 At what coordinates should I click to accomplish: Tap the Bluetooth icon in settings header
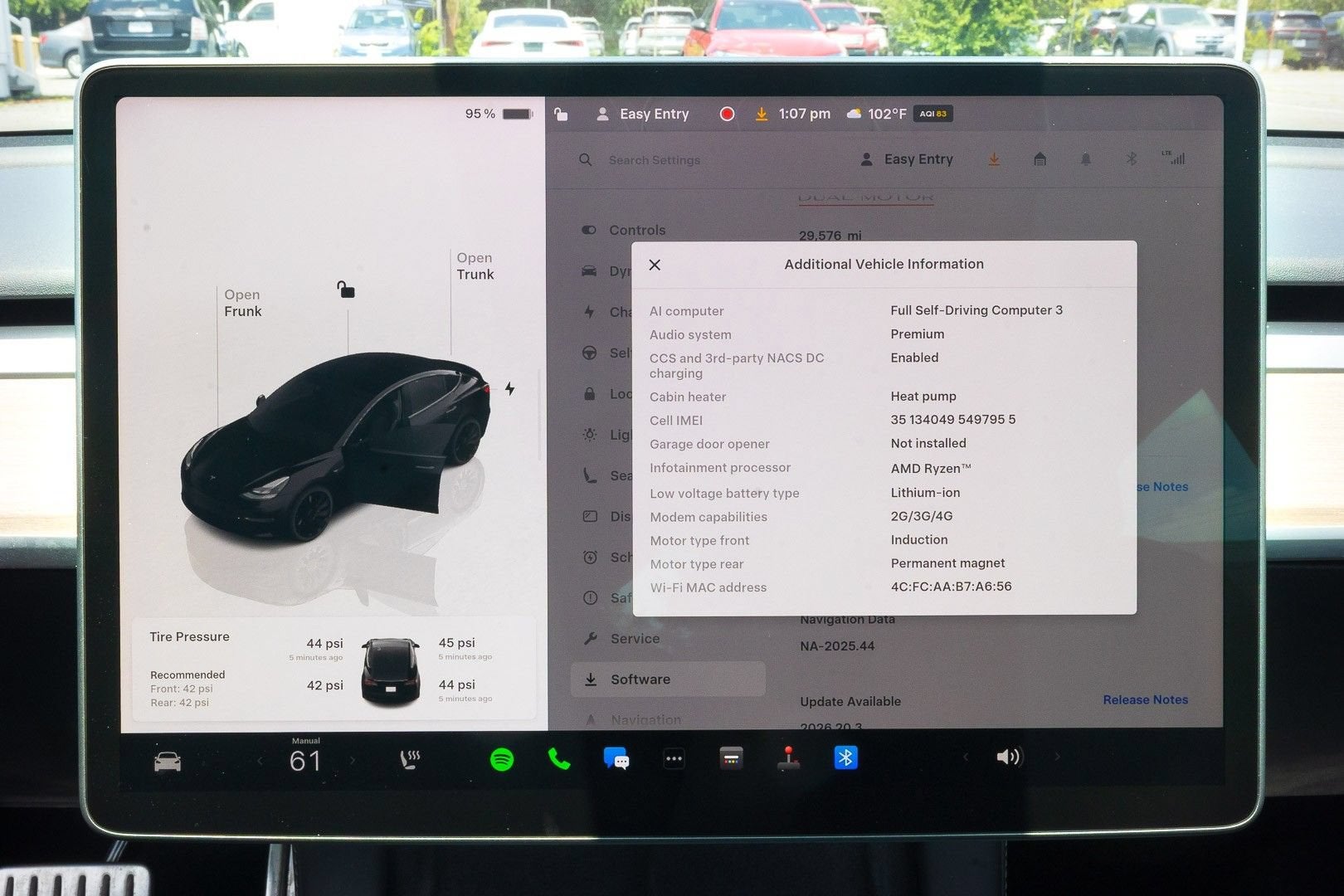point(1131,159)
